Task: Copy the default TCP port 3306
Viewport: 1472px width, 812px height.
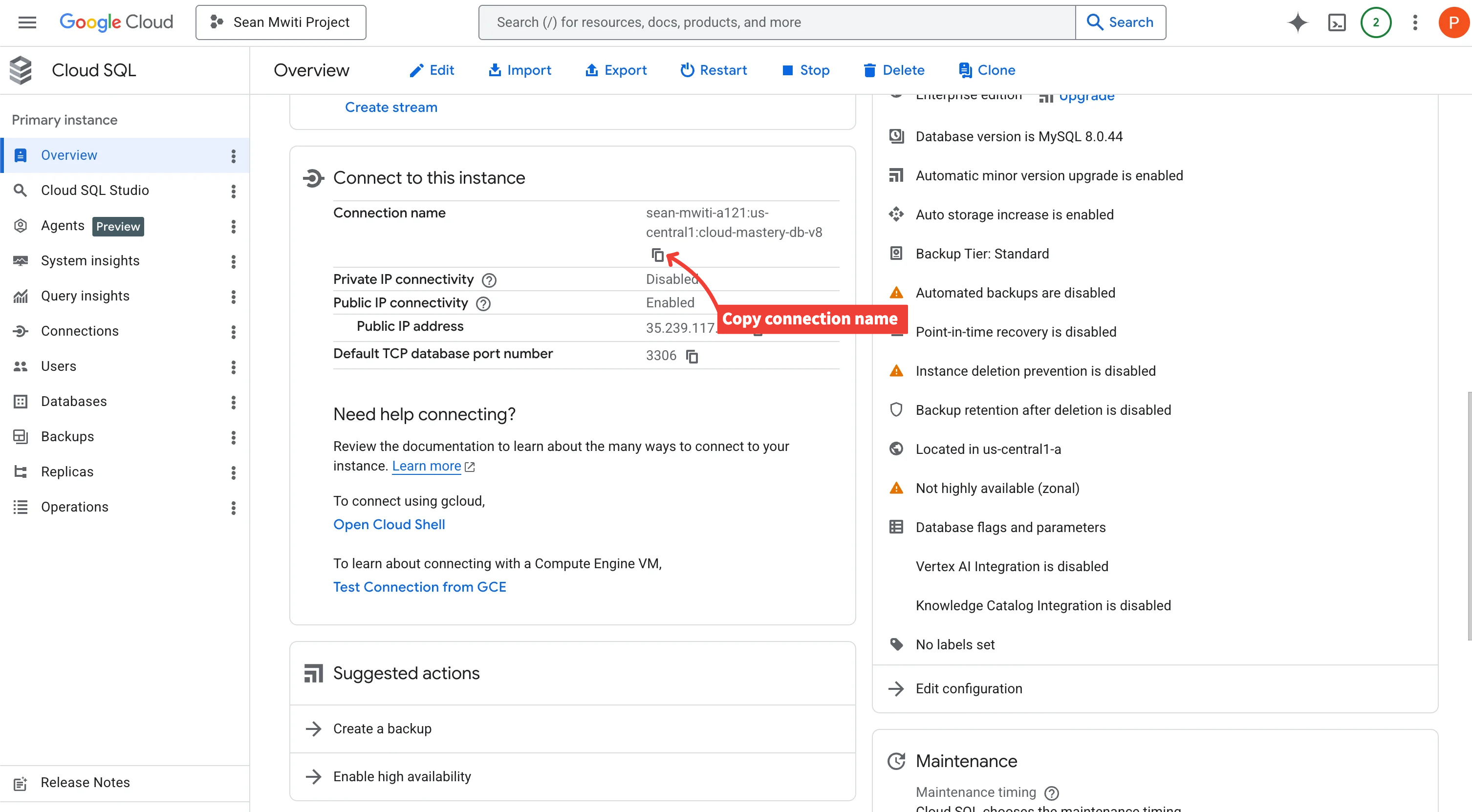Action: [692, 356]
